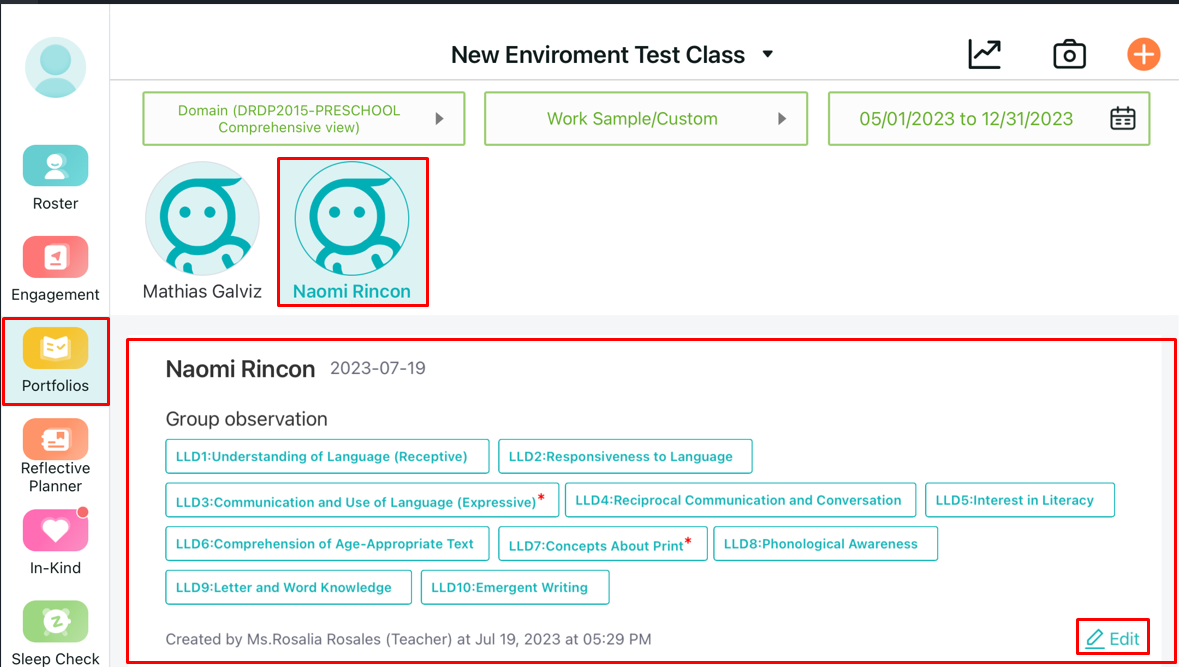Open the Reflective Planner icon
This screenshot has width=1179, height=667.
click(x=55, y=440)
